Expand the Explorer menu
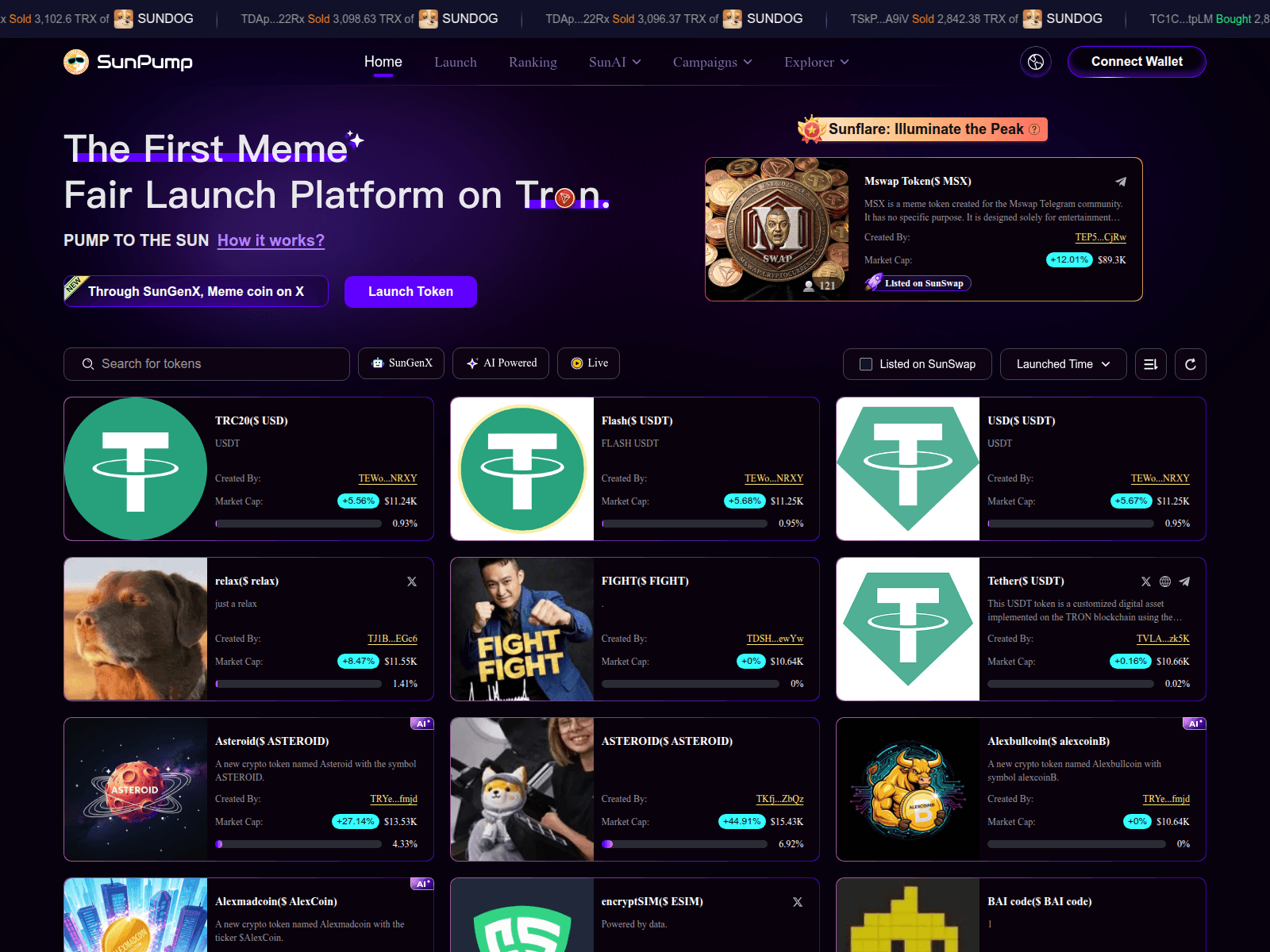The width and height of the screenshot is (1270, 952). [x=817, y=62]
